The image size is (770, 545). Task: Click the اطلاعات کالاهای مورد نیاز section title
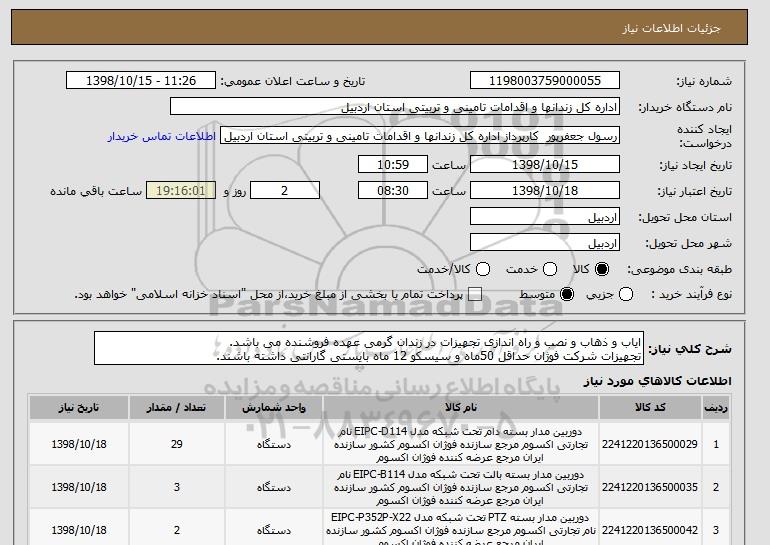(658, 381)
